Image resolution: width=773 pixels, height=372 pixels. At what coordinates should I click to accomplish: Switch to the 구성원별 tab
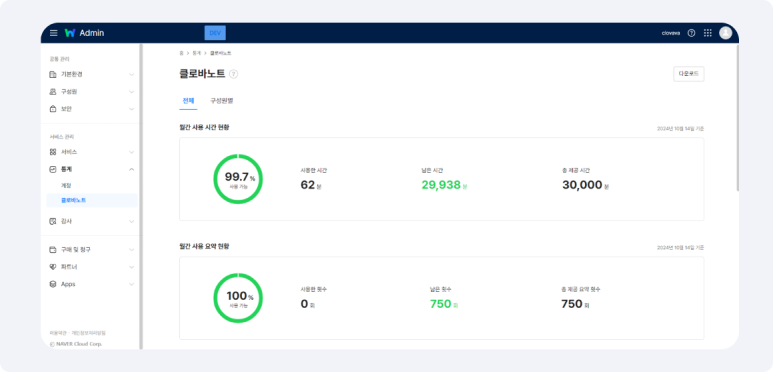[221, 101]
